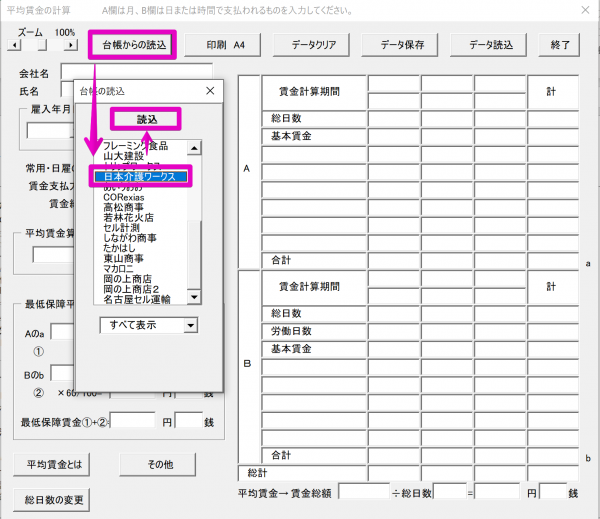Increase zoom with right arrow
This screenshot has height=519, width=600.
pos(71,45)
